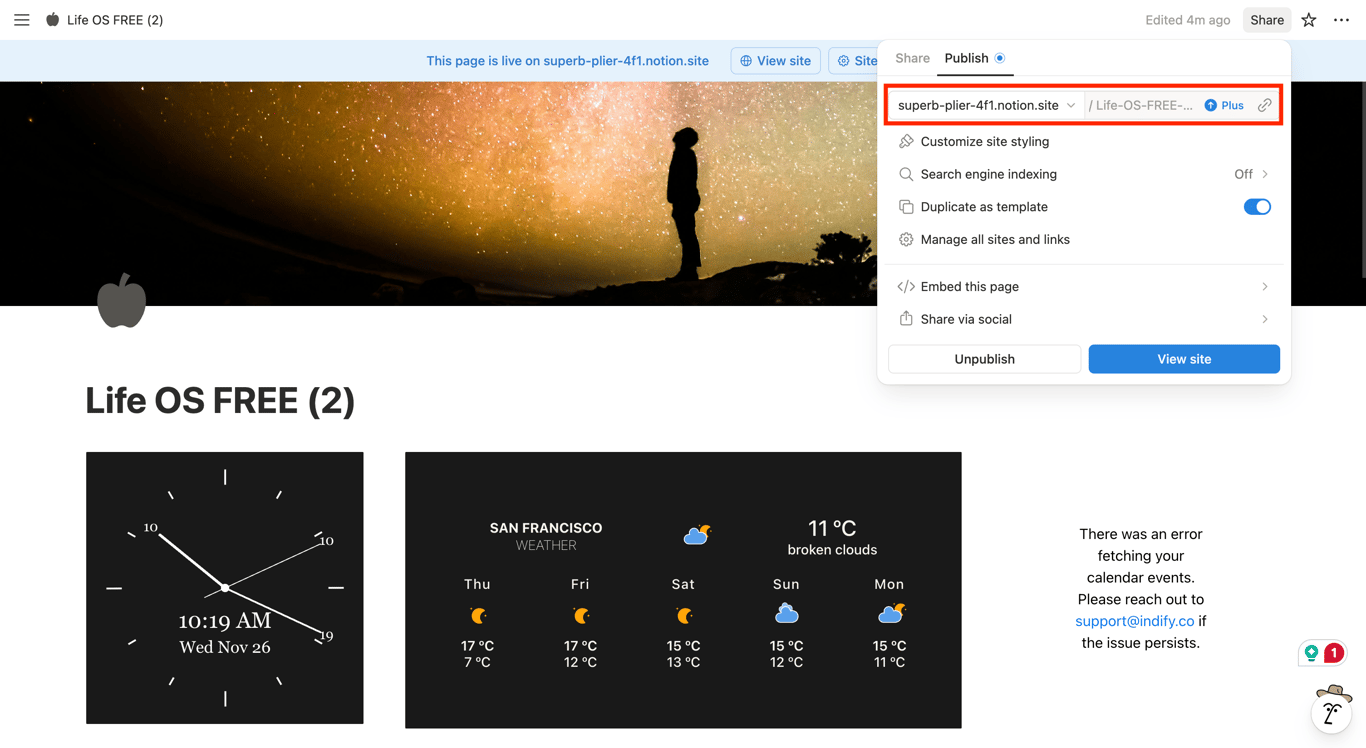Open Manage all sites via the gear icon

(x=906, y=239)
